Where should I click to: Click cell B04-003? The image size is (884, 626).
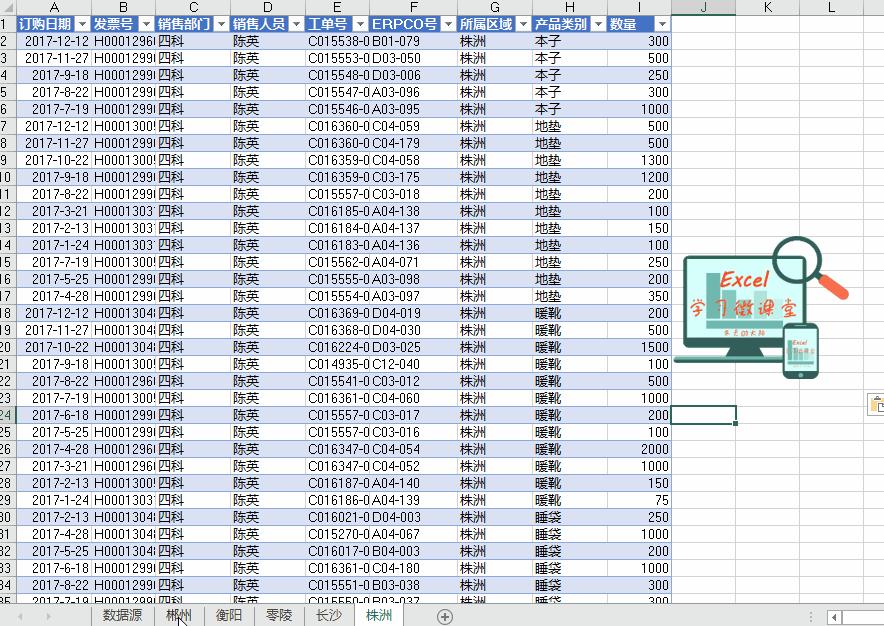pos(413,551)
